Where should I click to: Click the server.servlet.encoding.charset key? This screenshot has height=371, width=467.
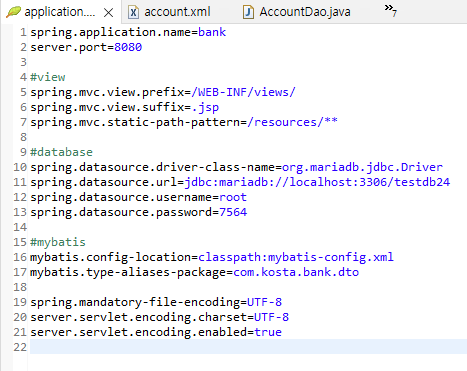[x=138, y=317]
